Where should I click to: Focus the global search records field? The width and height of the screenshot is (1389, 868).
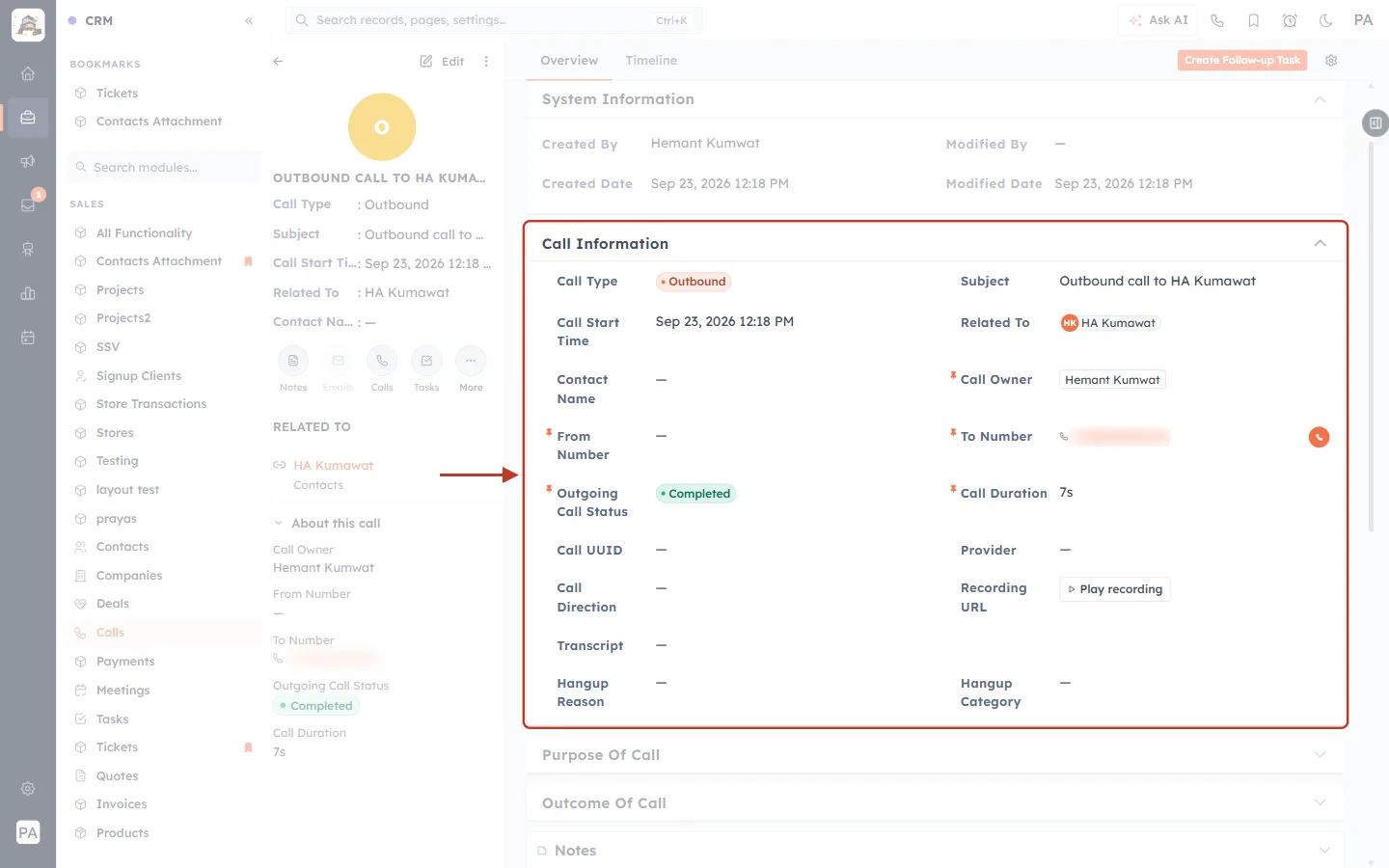point(494,20)
